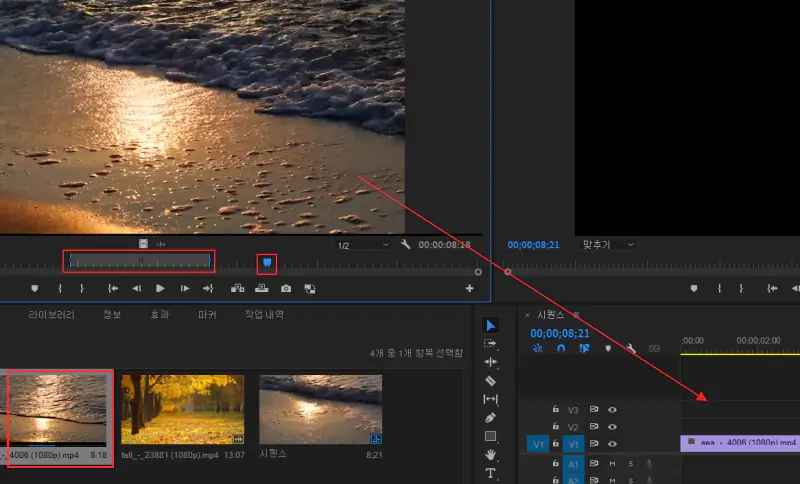The image size is (800, 484).
Task: Select the fall 23881 (1080p).mp4 thumbnail
Action: coord(183,409)
